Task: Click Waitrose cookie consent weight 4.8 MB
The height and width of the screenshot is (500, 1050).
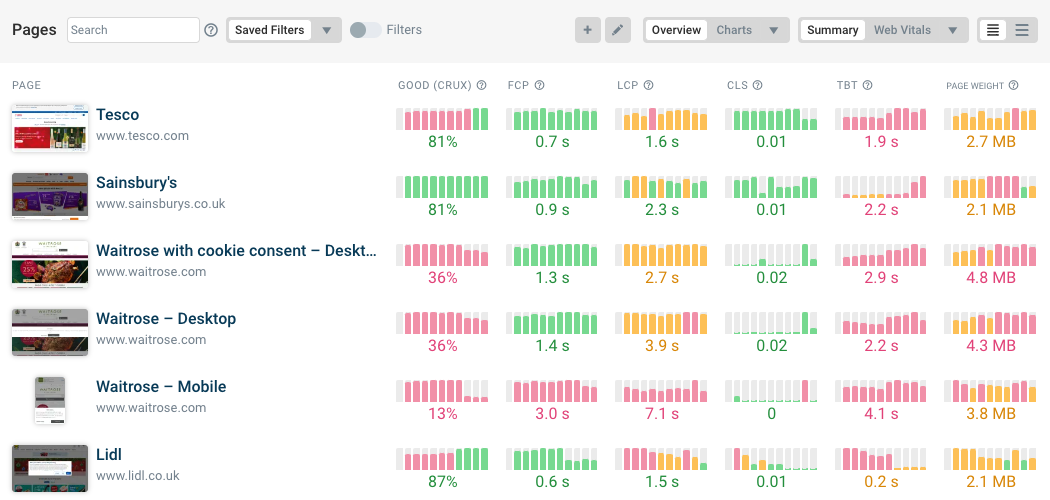Action: (x=990, y=278)
